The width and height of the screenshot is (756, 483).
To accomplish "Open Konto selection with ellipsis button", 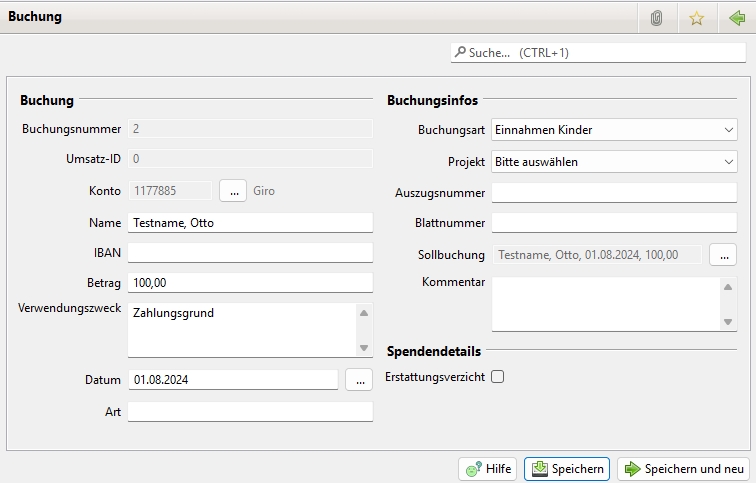I will point(231,191).
